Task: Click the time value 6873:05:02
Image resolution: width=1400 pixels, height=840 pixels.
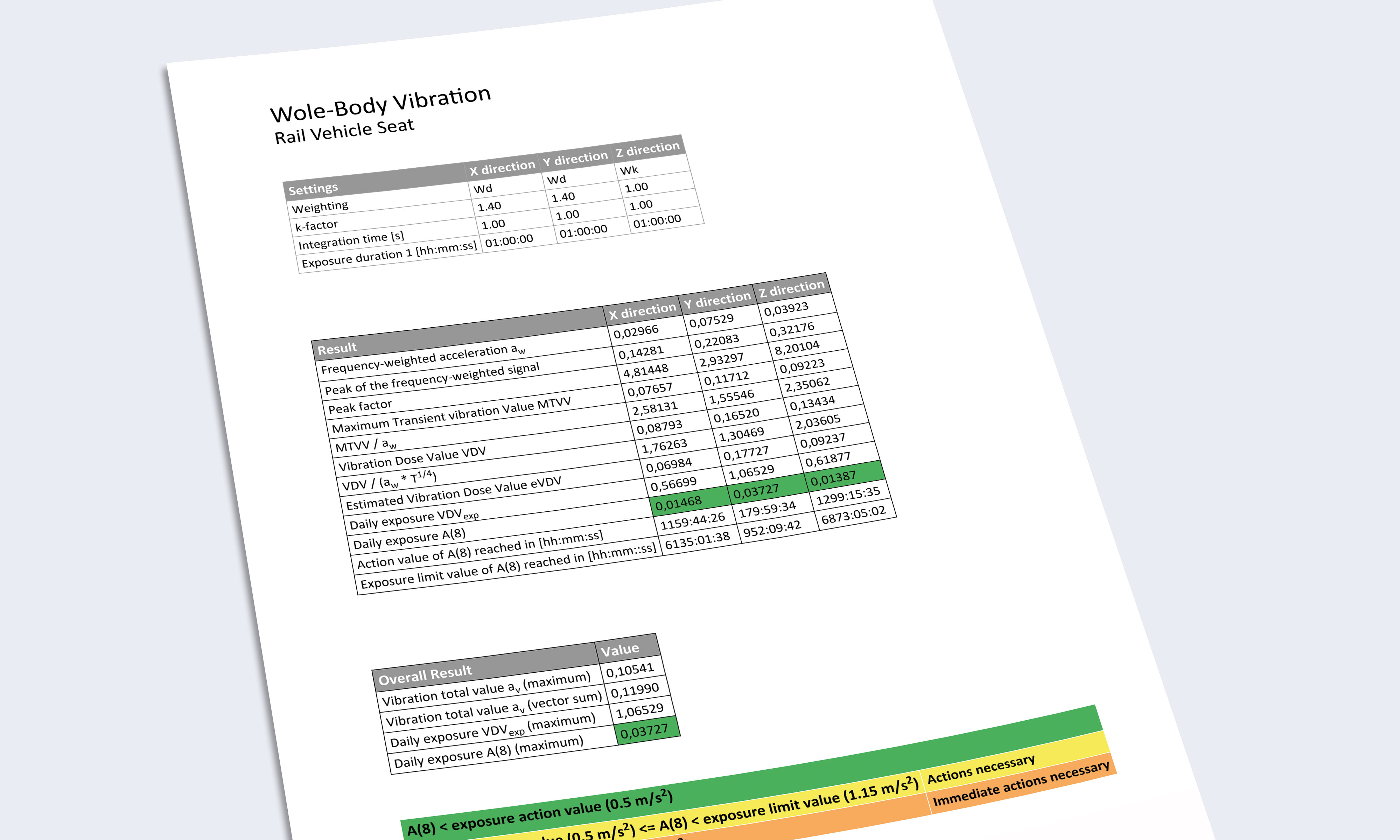Action: coord(853,514)
